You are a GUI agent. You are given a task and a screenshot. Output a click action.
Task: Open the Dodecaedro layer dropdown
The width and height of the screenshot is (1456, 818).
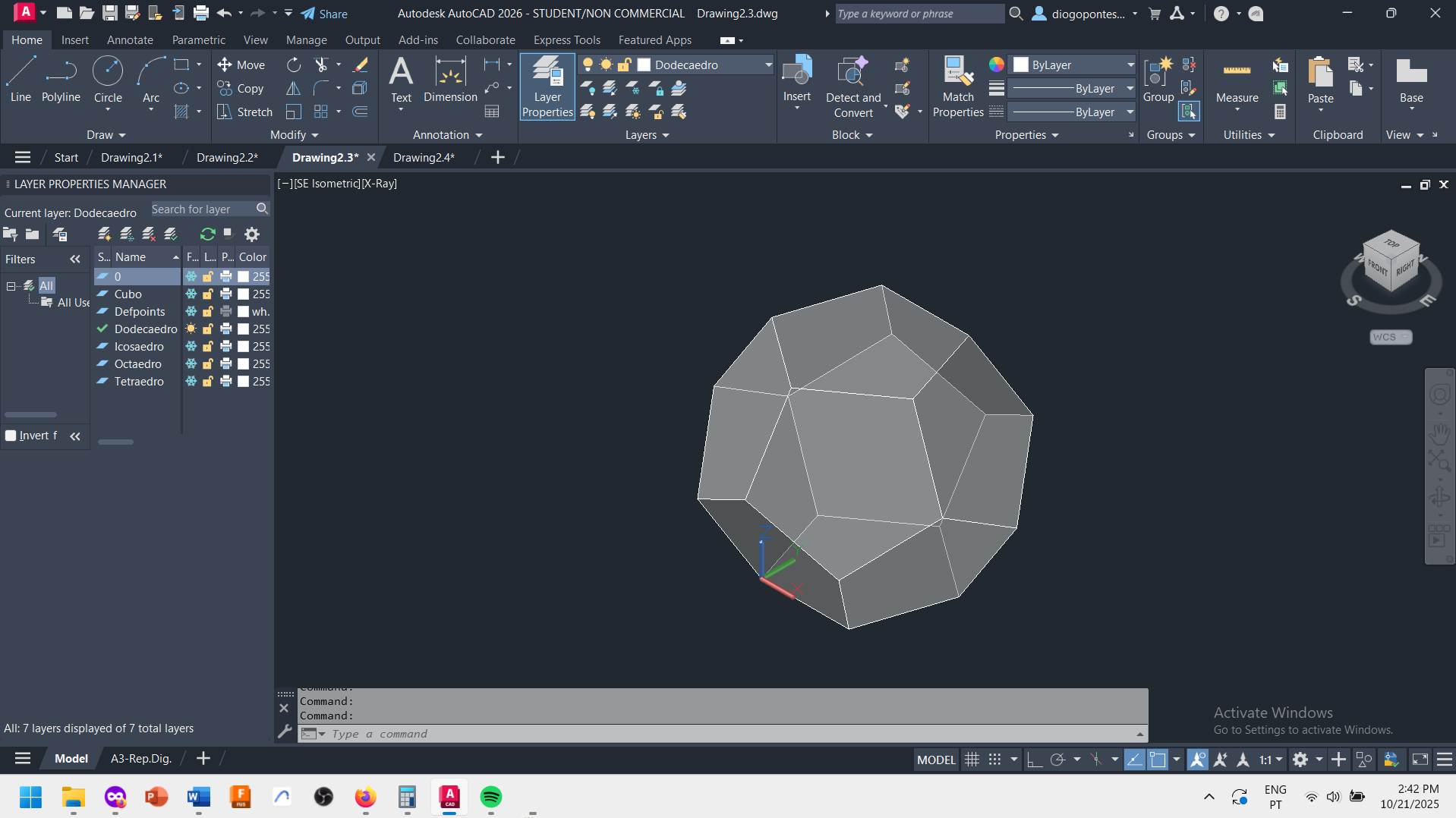click(x=767, y=65)
